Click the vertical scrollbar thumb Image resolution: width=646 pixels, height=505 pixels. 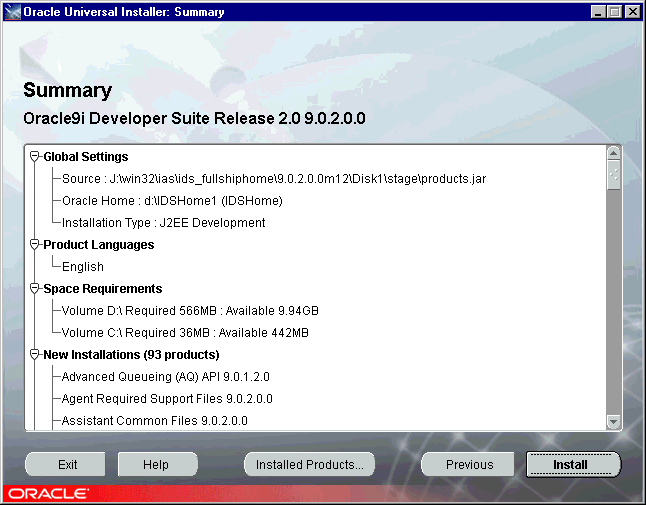[x=613, y=175]
